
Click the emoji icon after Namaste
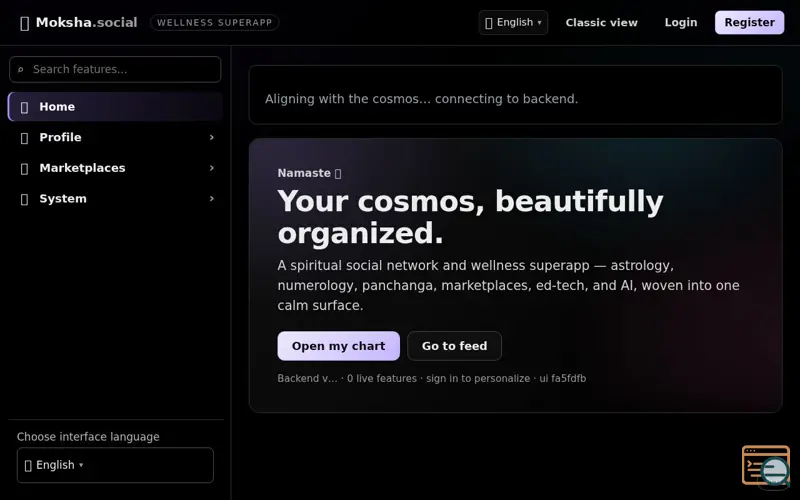(338, 173)
